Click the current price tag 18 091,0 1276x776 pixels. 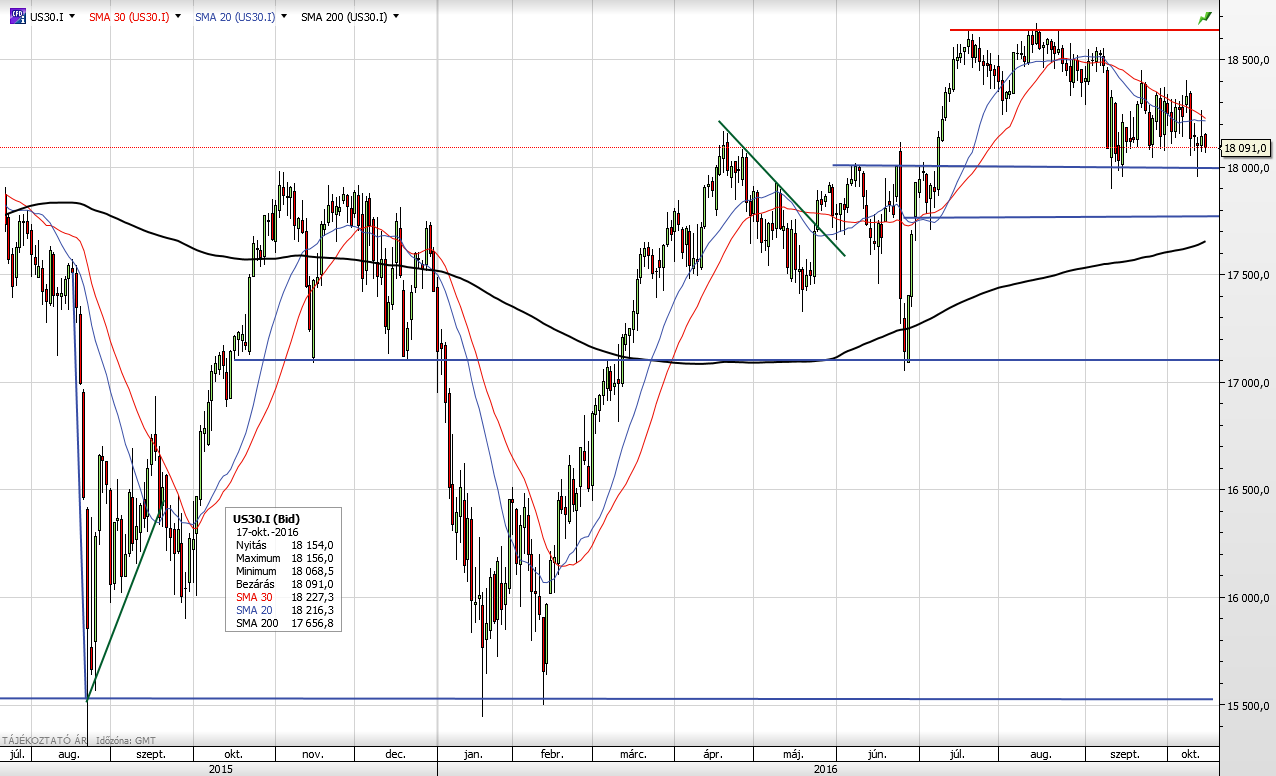tap(1246, 148)
